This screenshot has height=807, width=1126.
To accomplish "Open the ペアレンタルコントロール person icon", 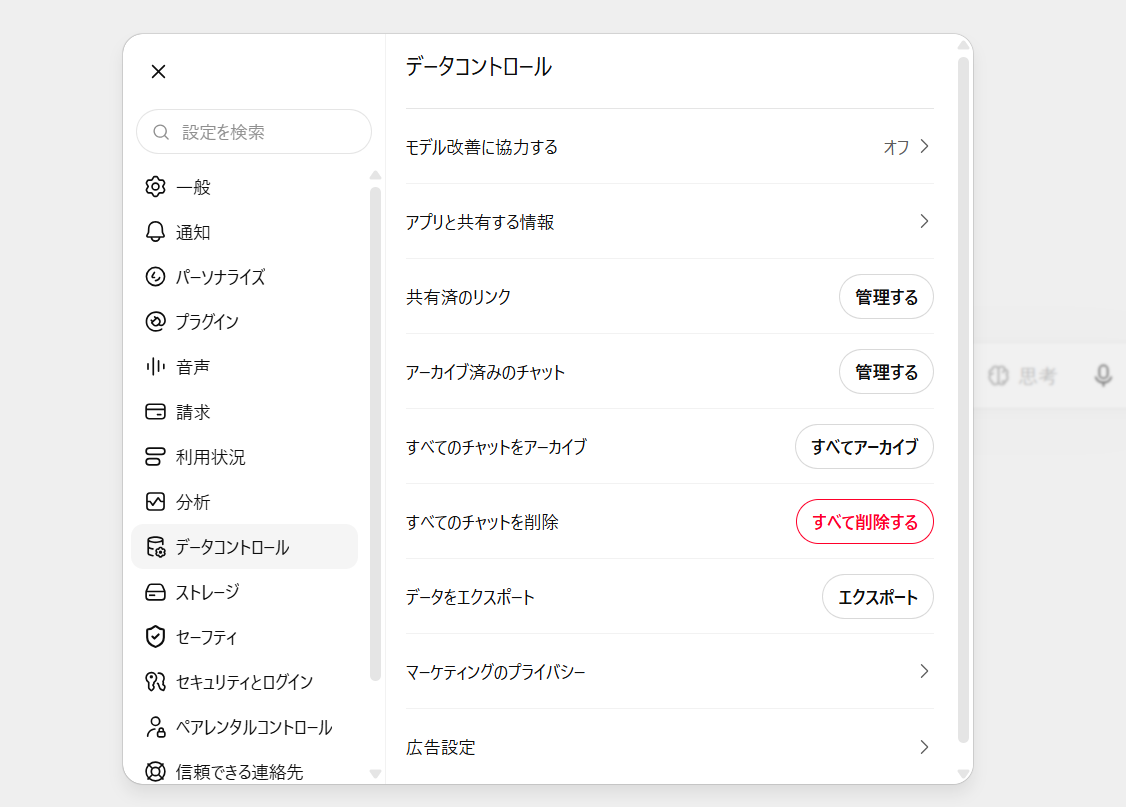I will 155,727.
